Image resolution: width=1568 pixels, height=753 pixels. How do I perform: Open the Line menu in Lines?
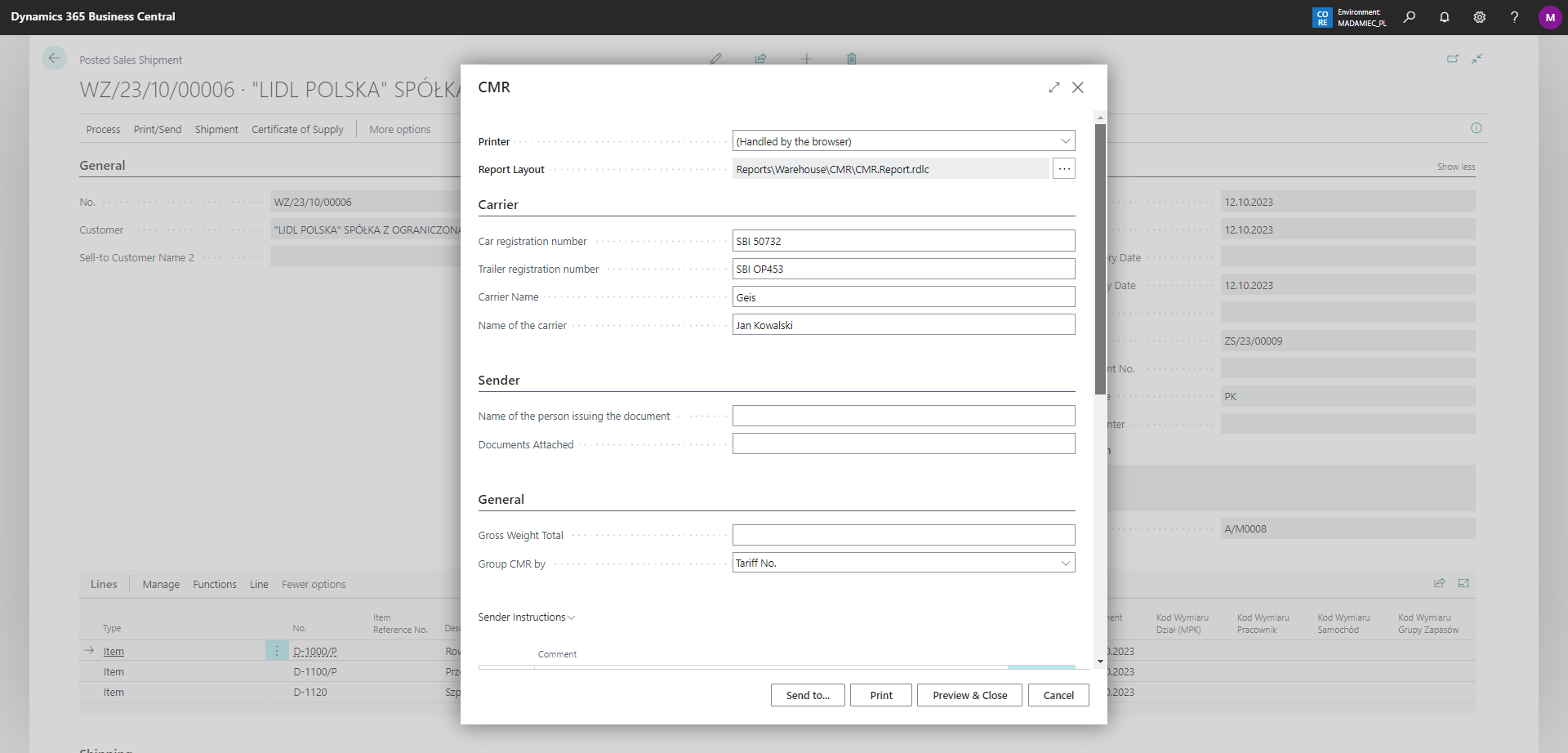pyautogui.click(x=259, y=584)
